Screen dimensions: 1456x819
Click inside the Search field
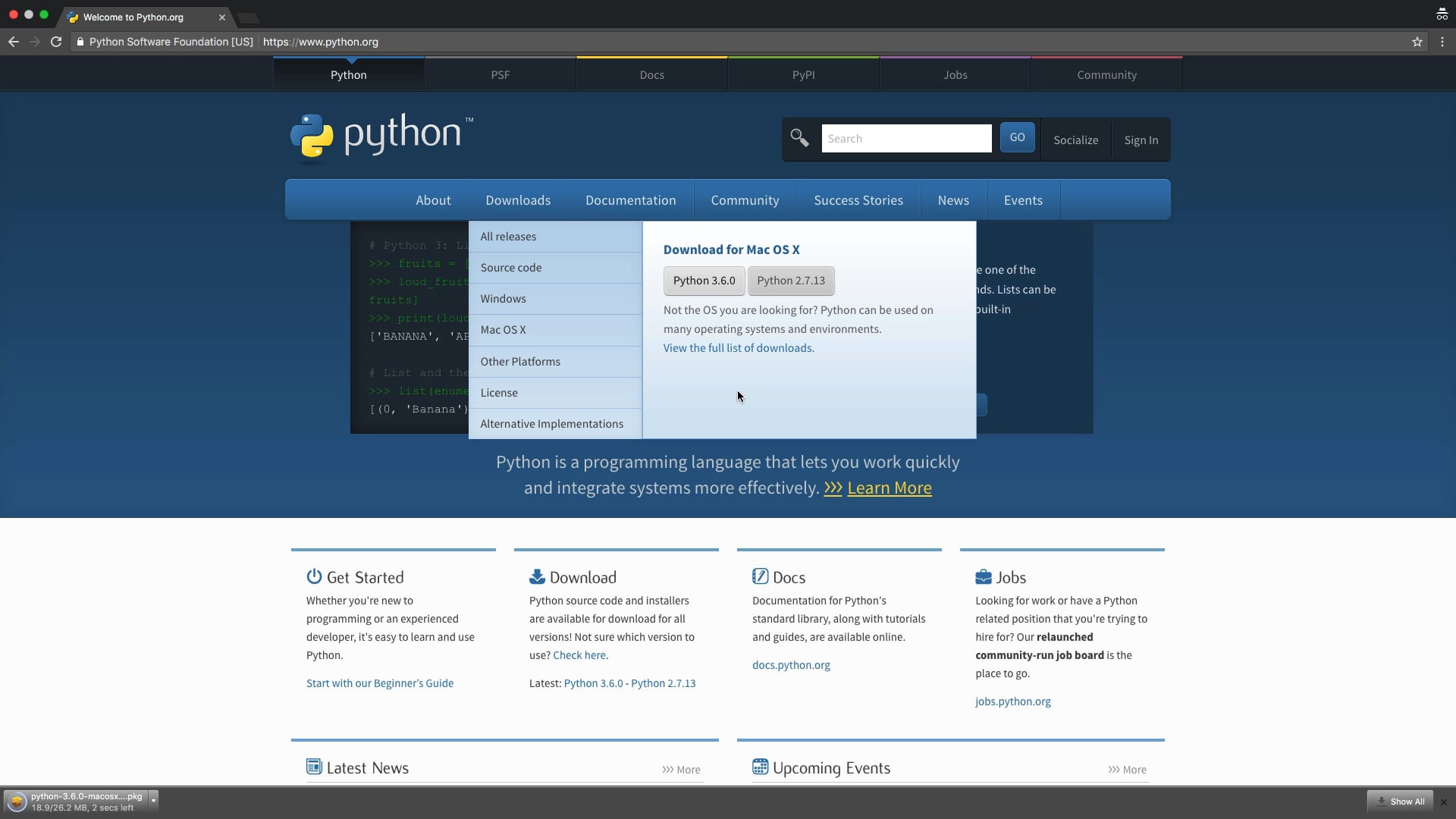point(907,138)
